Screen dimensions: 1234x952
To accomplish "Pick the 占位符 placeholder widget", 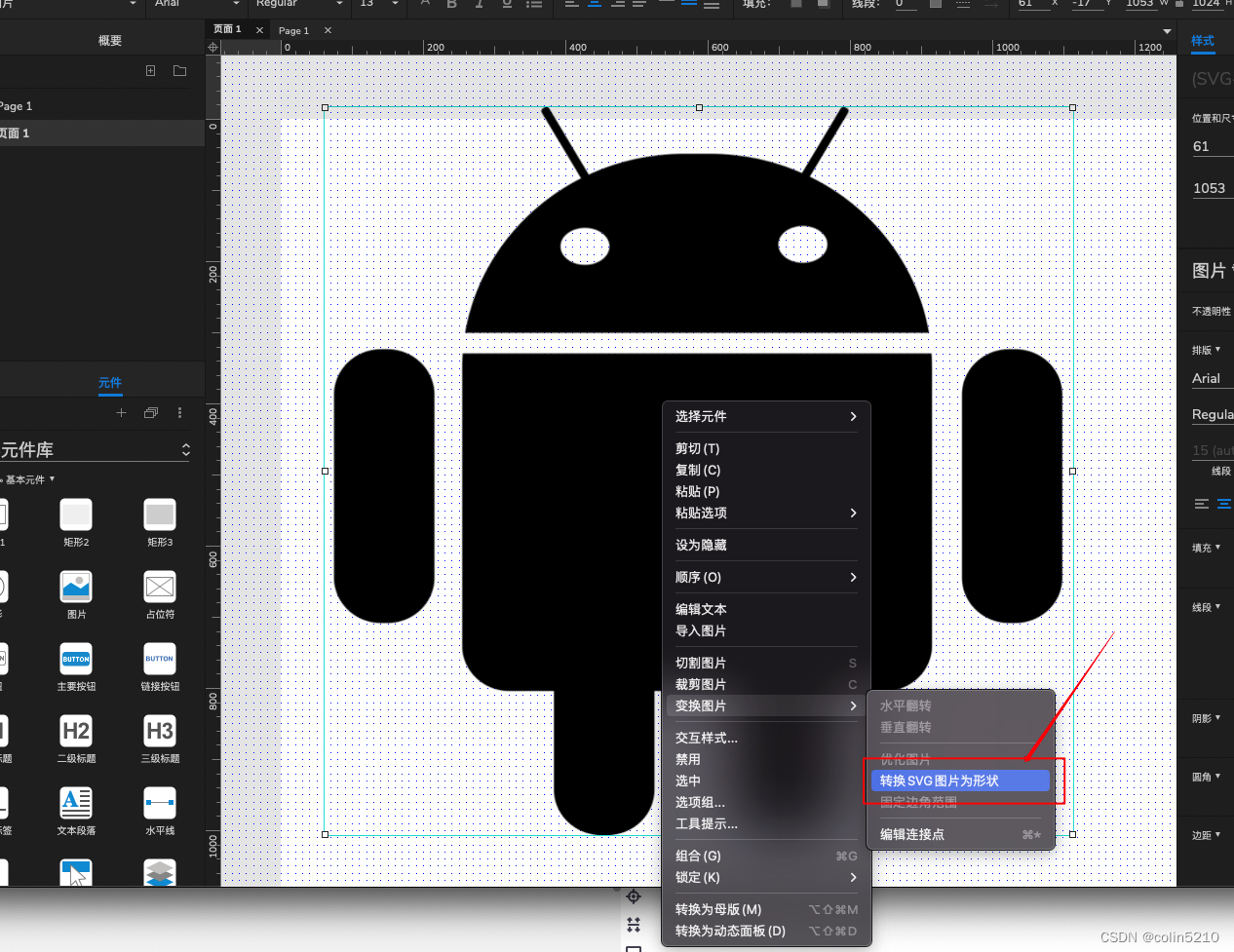I will 160,594.
